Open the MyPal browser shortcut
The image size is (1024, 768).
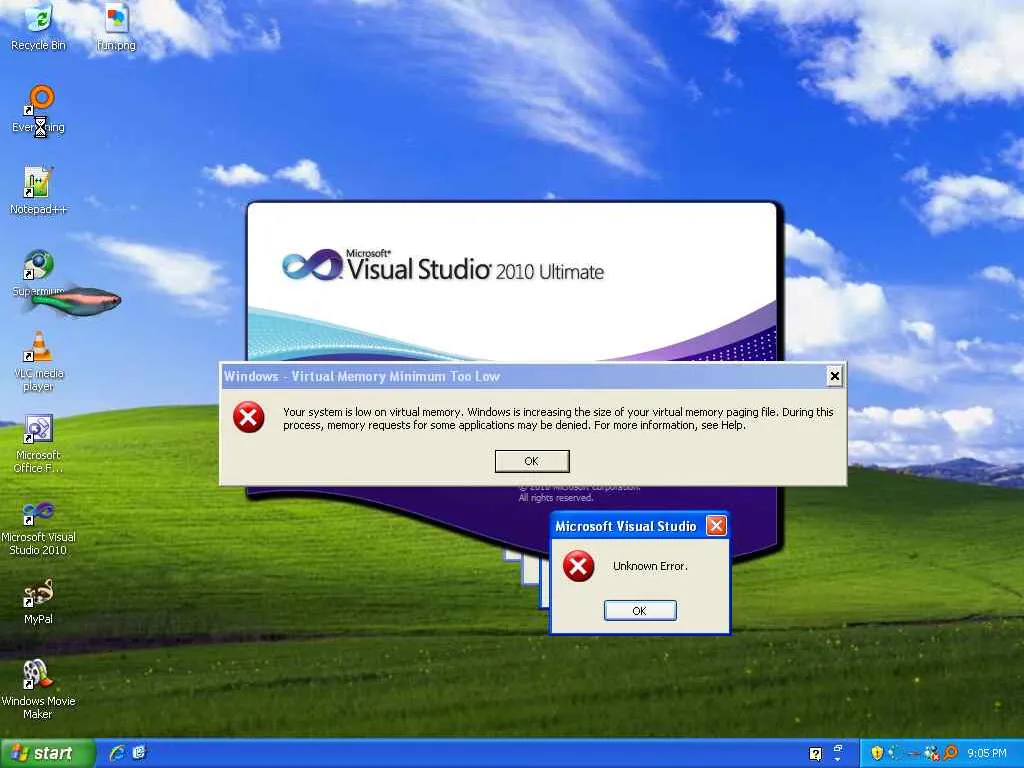point(38,601)
